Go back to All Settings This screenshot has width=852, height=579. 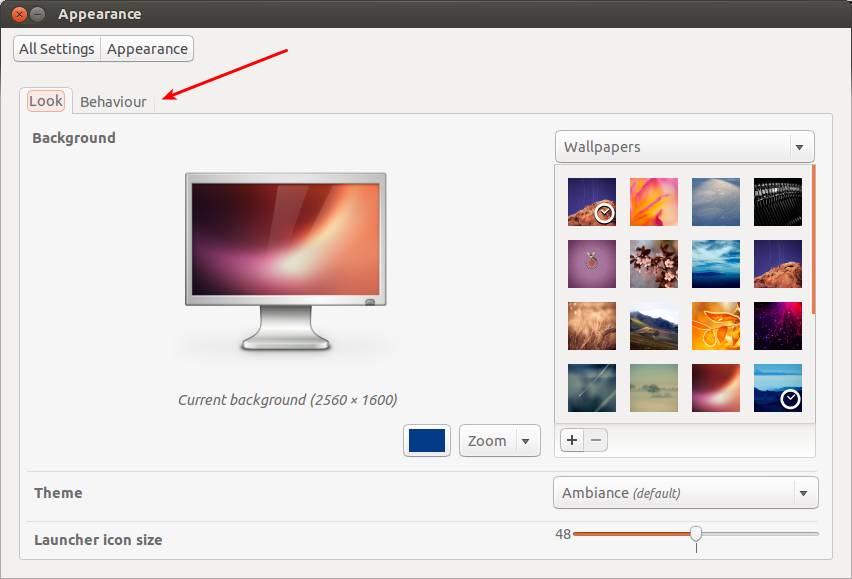click(57, 49)
